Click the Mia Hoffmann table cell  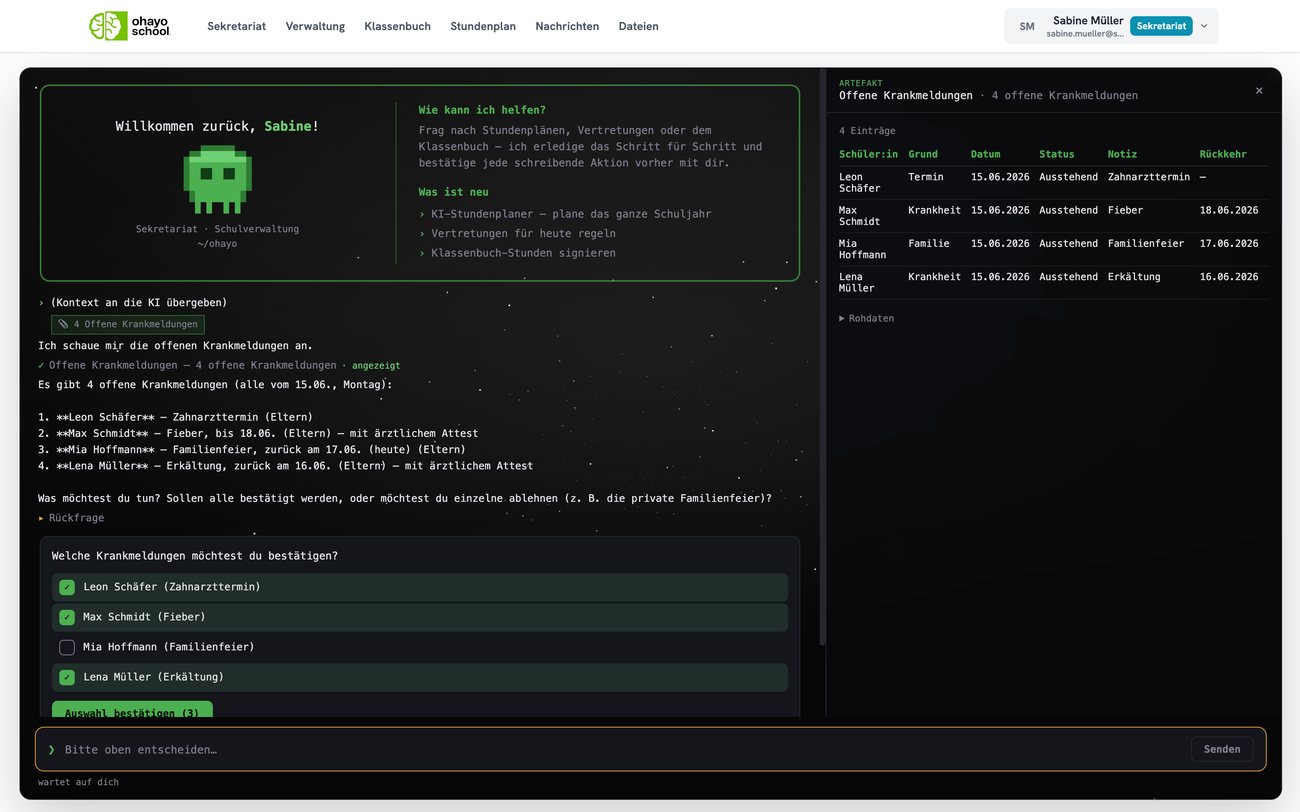[863, 249]
